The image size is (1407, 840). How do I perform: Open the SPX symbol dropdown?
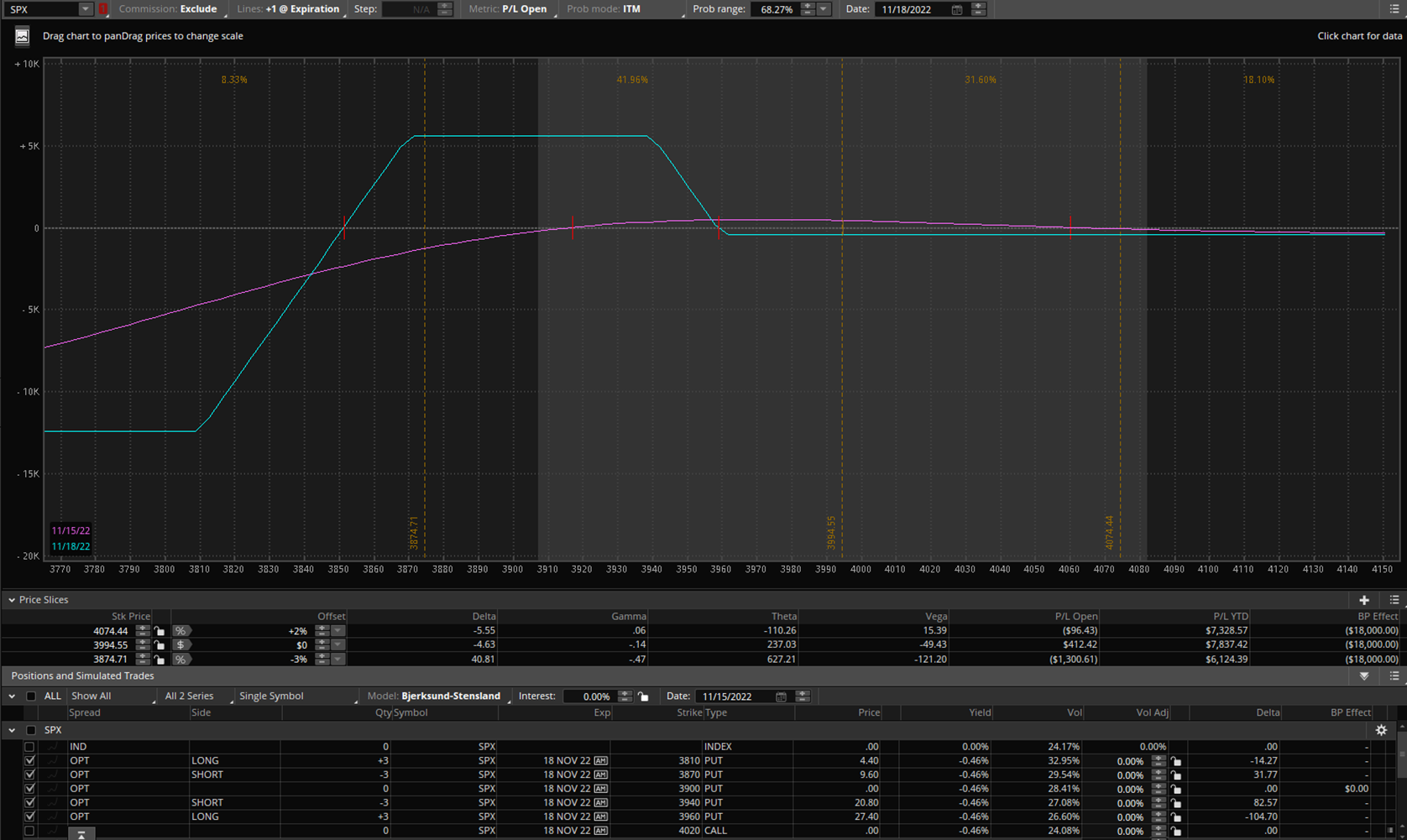(x=85, y=9)
